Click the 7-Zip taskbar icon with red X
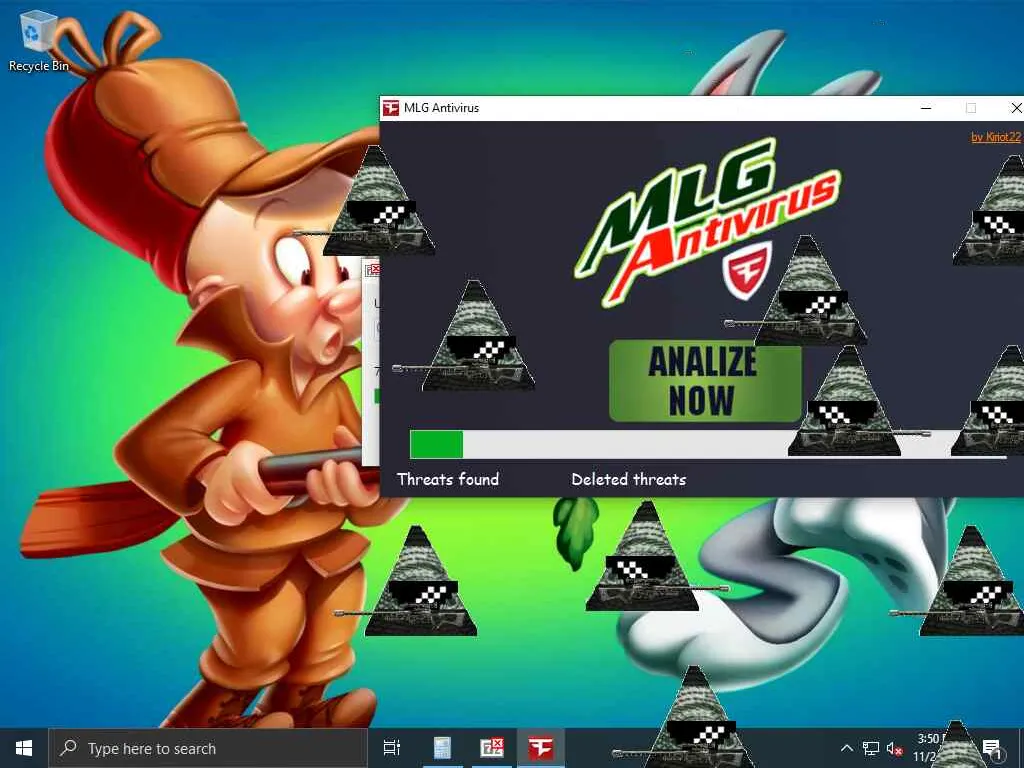Viewport: 1024px width, 768px height. 491,748
